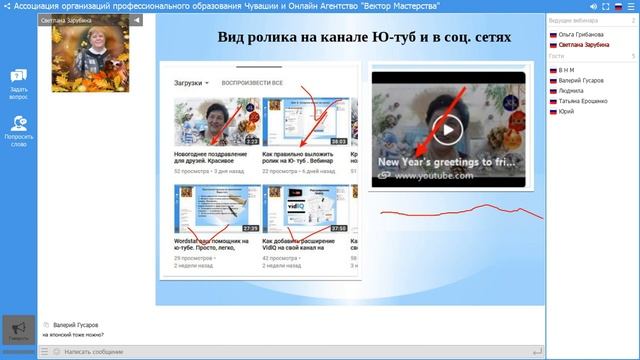Click title Как правильно выложить ролик
The height and width of the screenshot is (360, 640).
click(x=298, y=158)
